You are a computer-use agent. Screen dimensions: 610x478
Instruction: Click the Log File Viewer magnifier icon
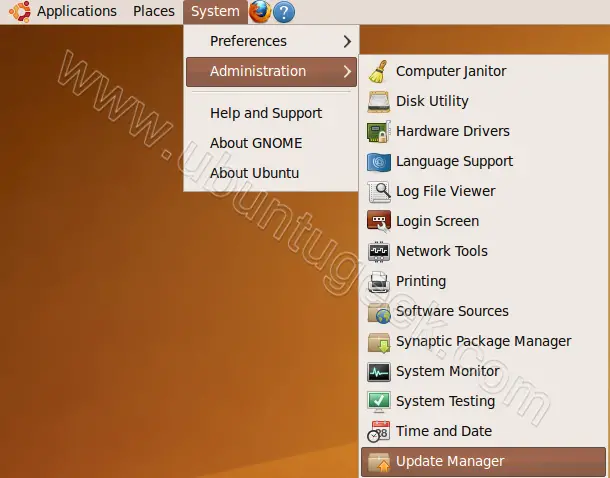coord(379,192)
